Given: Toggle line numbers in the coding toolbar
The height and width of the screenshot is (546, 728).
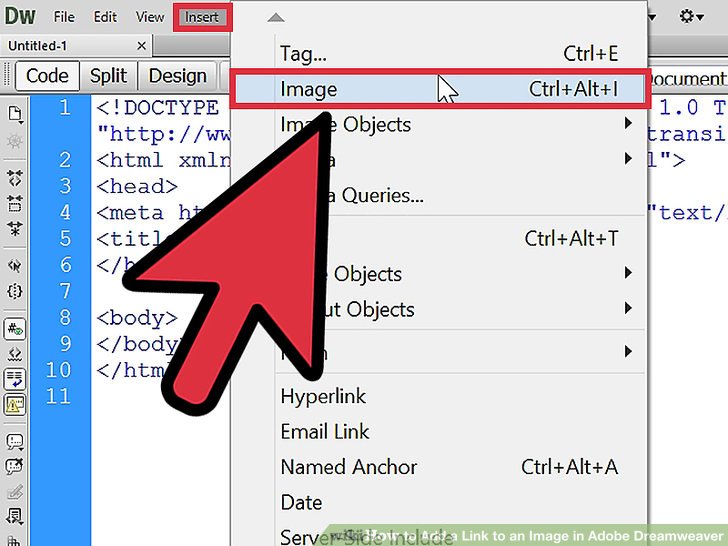Looking at the screenshot, I should tap(15, 328).
